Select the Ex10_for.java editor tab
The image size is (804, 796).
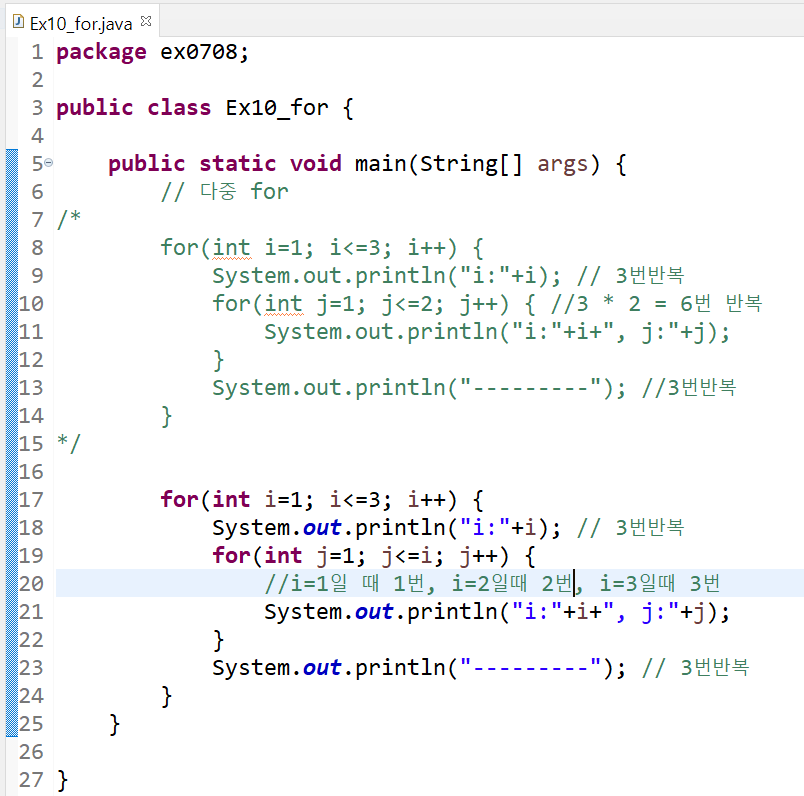(x=81, y=23)
